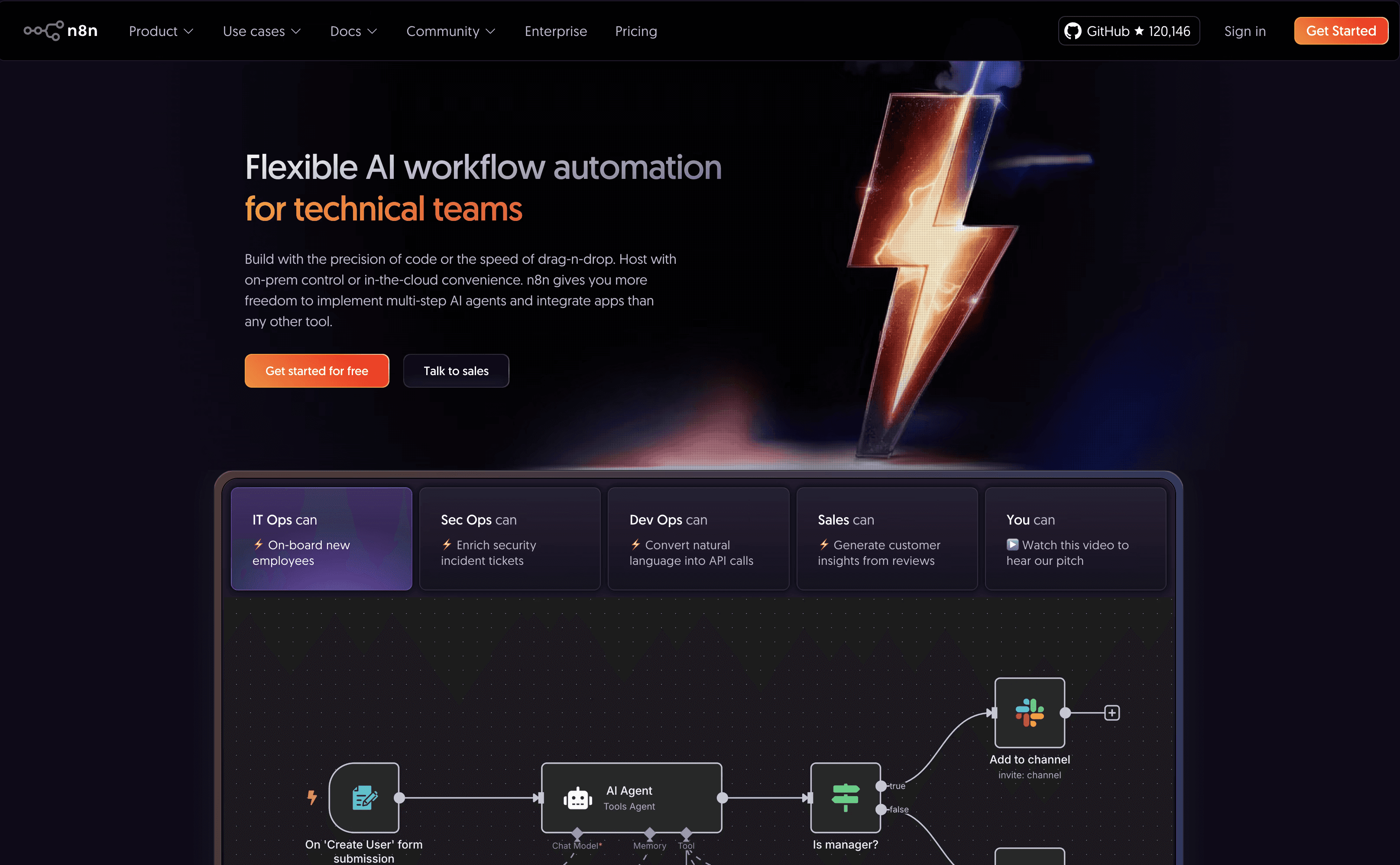This screenshot has width=1400, height=865.
Task: Open the Community dropdown menu
Action: click(x=450, y=31)
